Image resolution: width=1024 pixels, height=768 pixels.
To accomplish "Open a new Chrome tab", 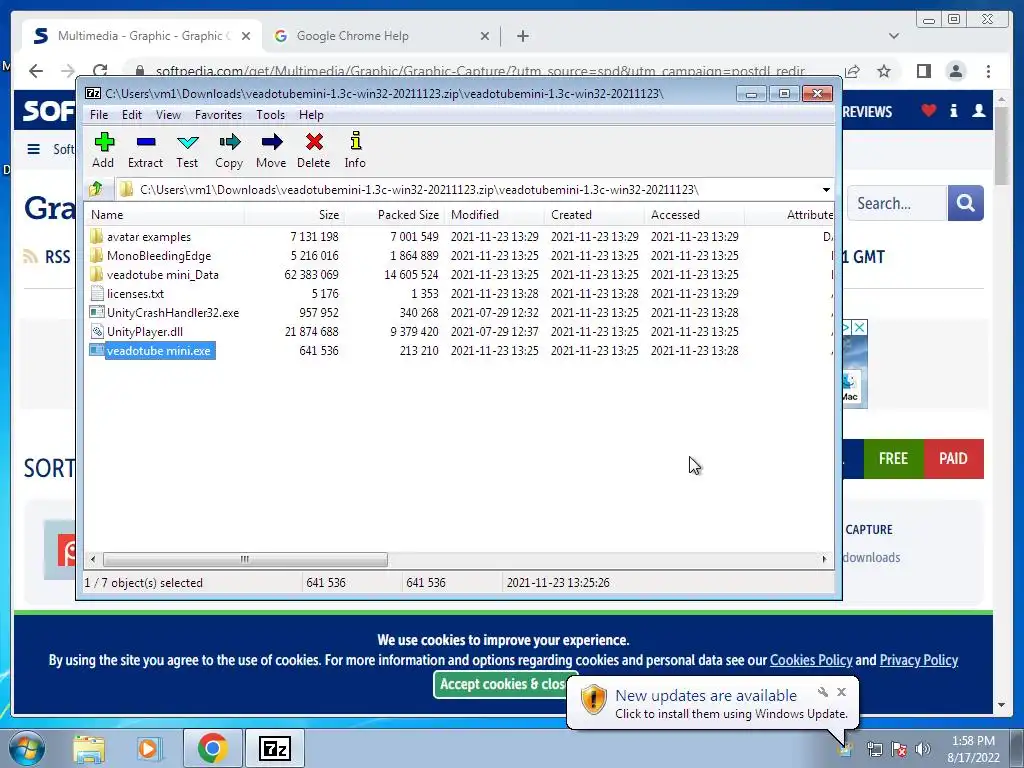I will [x=522, y=36].
